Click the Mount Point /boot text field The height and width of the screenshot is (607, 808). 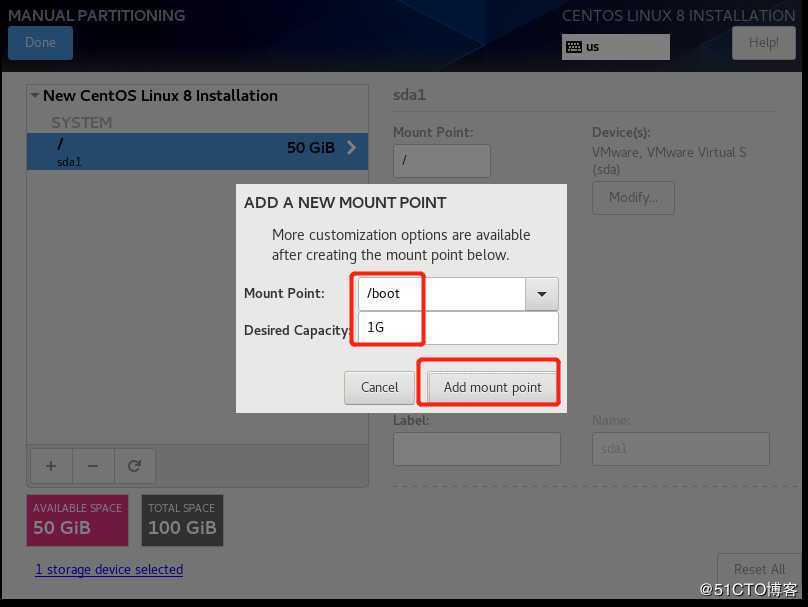coord(442,294)
